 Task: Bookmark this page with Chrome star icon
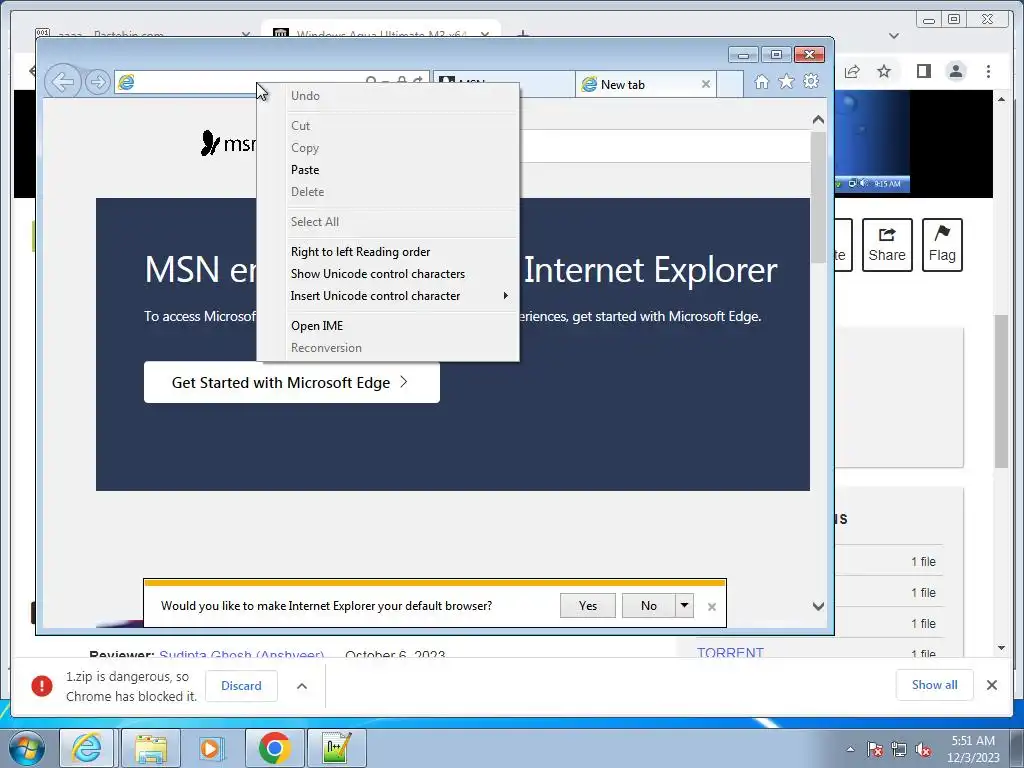tap(884, 71)
